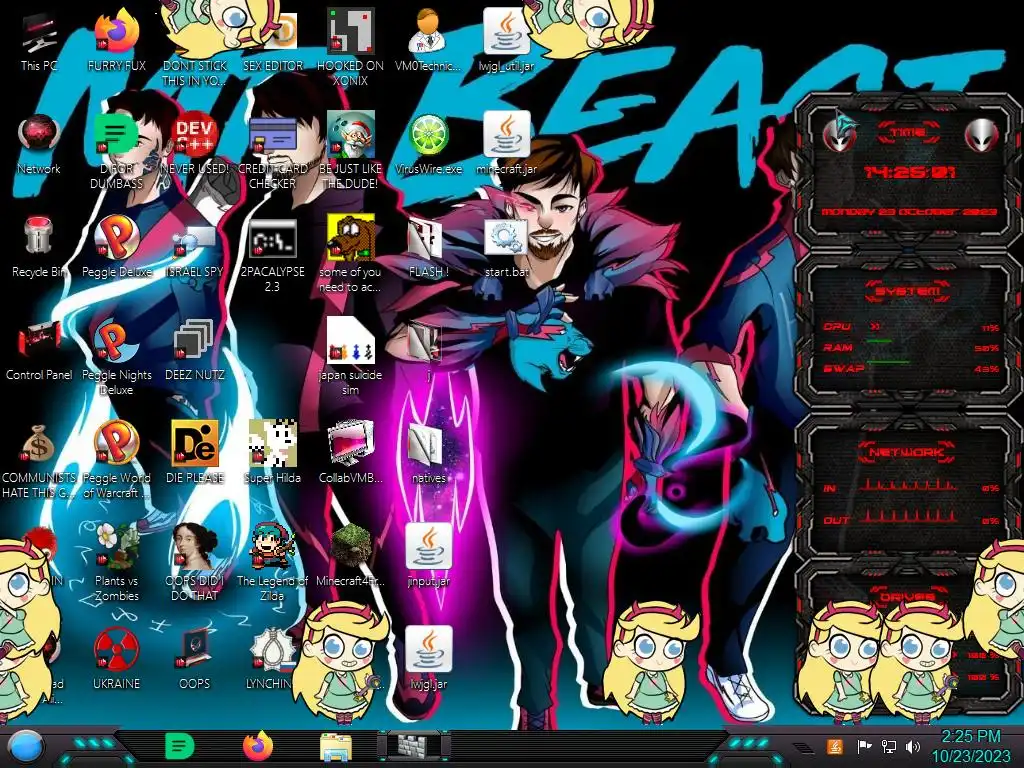Open the clock showing 2:25 PM
The image size is (1024, 768).
[x=970, y=746]
